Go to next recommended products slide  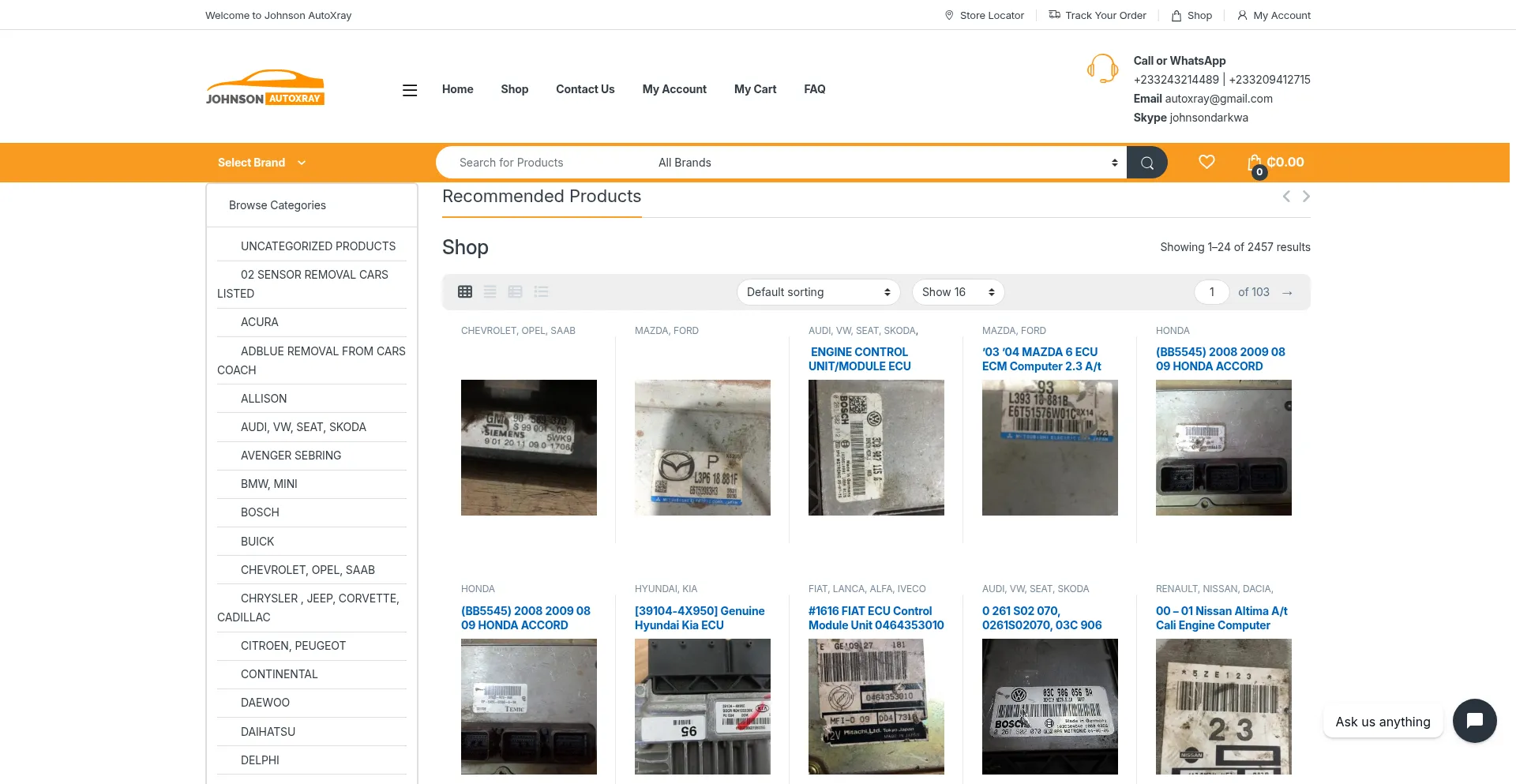click(1306, 197)
